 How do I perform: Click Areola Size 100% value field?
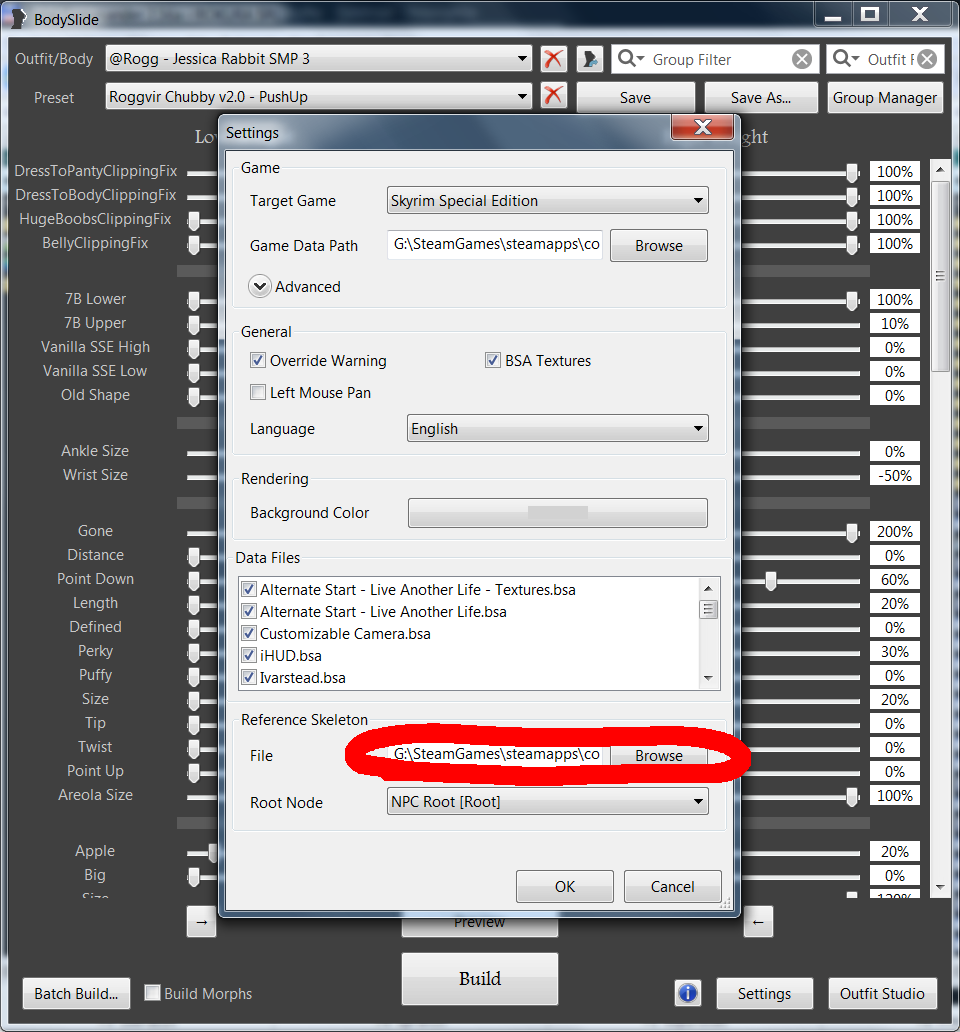894,795
